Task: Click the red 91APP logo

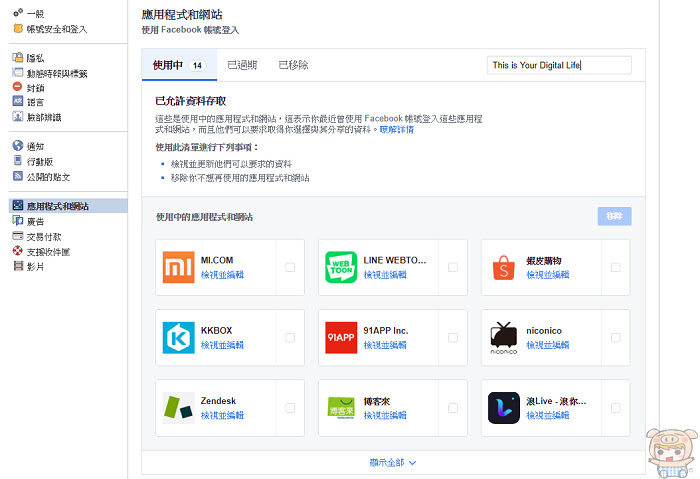Action: pos(341,337)
